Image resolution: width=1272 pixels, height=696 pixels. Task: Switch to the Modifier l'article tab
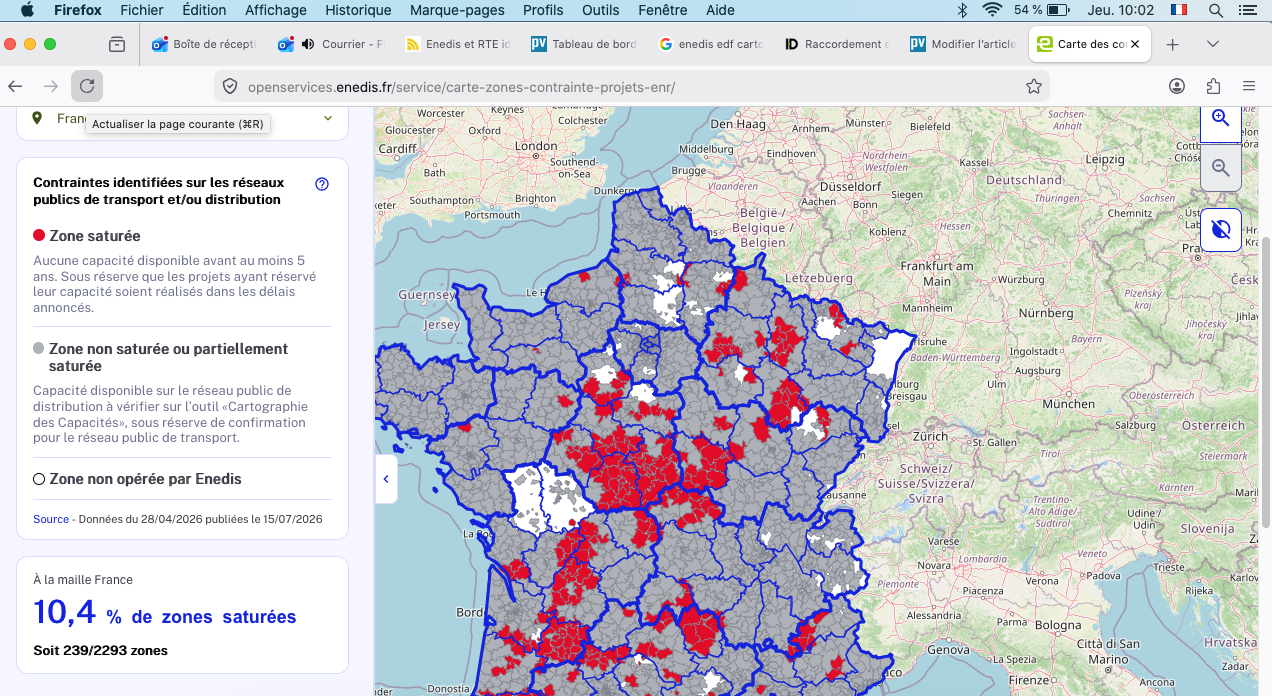coord(961,44)
